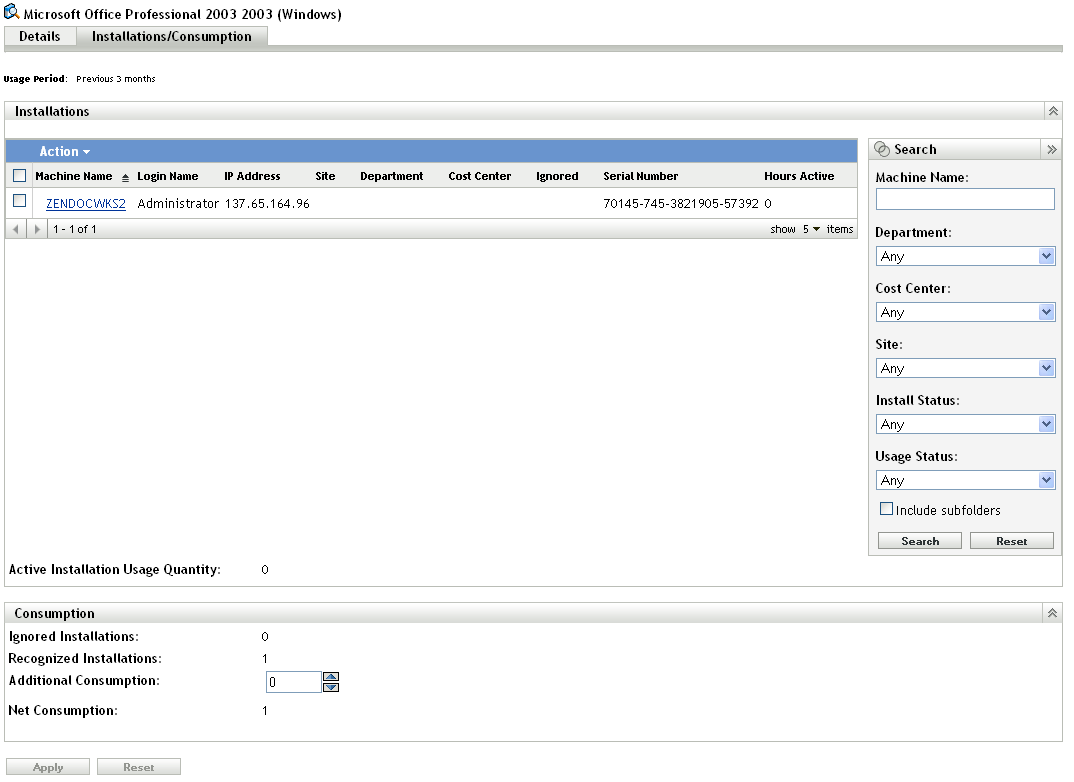Click the Machine Name column header
Screen dimensions: 1074x782
(74, 176)
